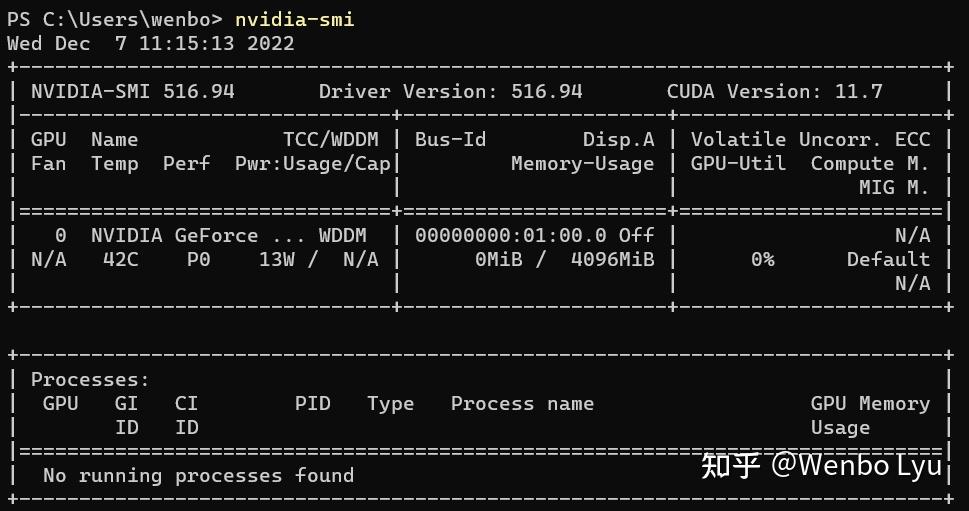969x511 pixels.
Task: Click the Driver Version 516.94 text
Action: tap(450, 91)
